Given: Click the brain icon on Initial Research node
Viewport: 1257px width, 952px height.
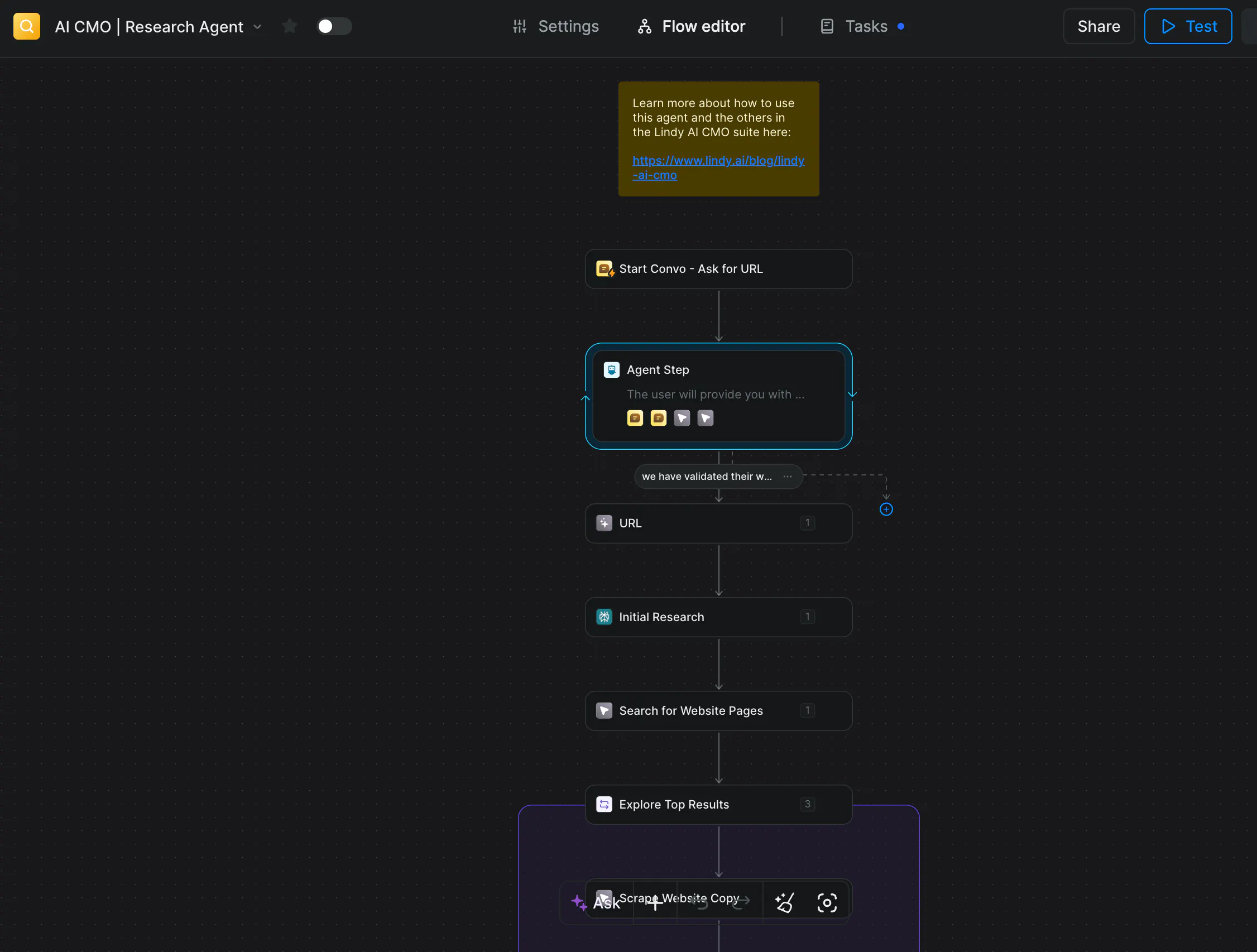Looking at the screenshot, I should tap(604, 617).
